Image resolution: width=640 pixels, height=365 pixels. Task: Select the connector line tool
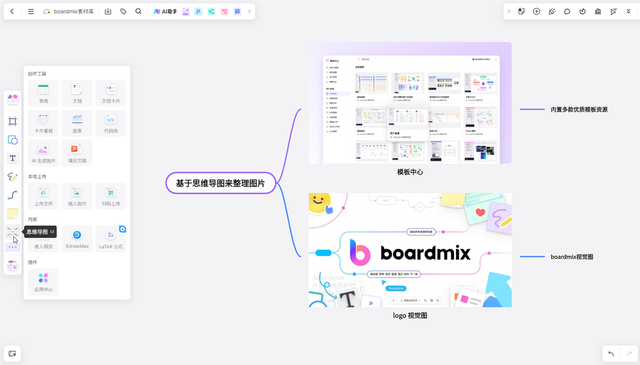[x=13, y=195]
